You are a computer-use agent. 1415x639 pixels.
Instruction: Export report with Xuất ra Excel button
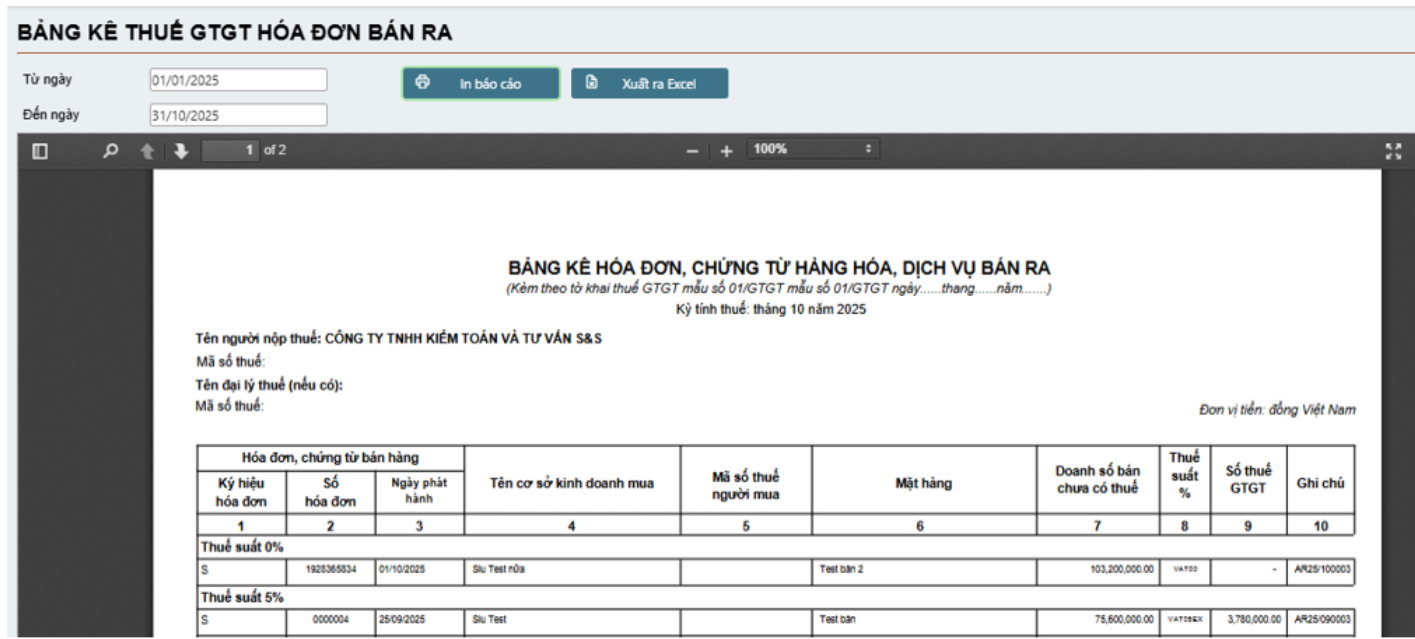click(x=649, y=84)
